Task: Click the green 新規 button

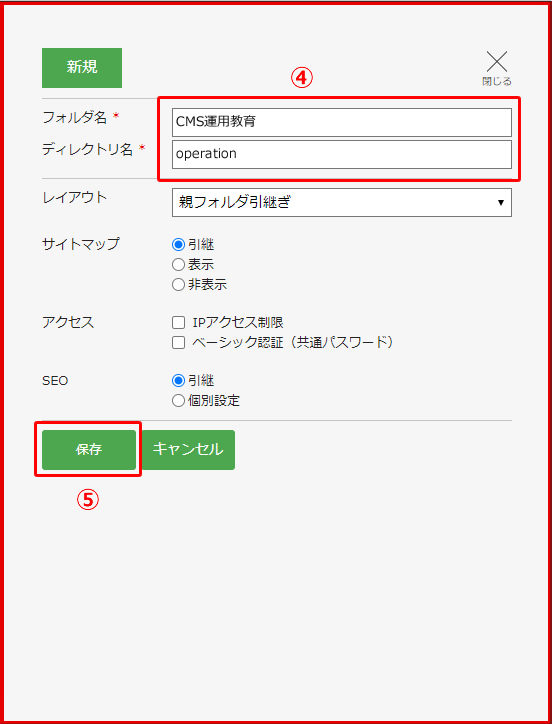Action: [x=82, y=67]
